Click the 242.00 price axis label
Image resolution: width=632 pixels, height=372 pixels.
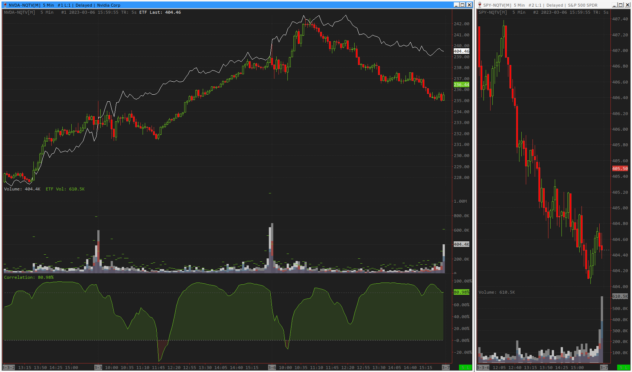tap(462, 24)
